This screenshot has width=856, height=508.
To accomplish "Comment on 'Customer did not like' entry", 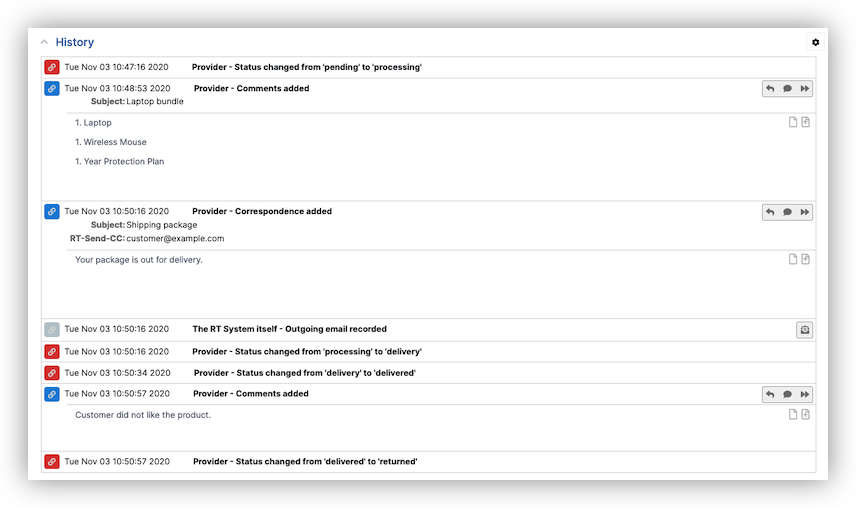I will point(787,395).
